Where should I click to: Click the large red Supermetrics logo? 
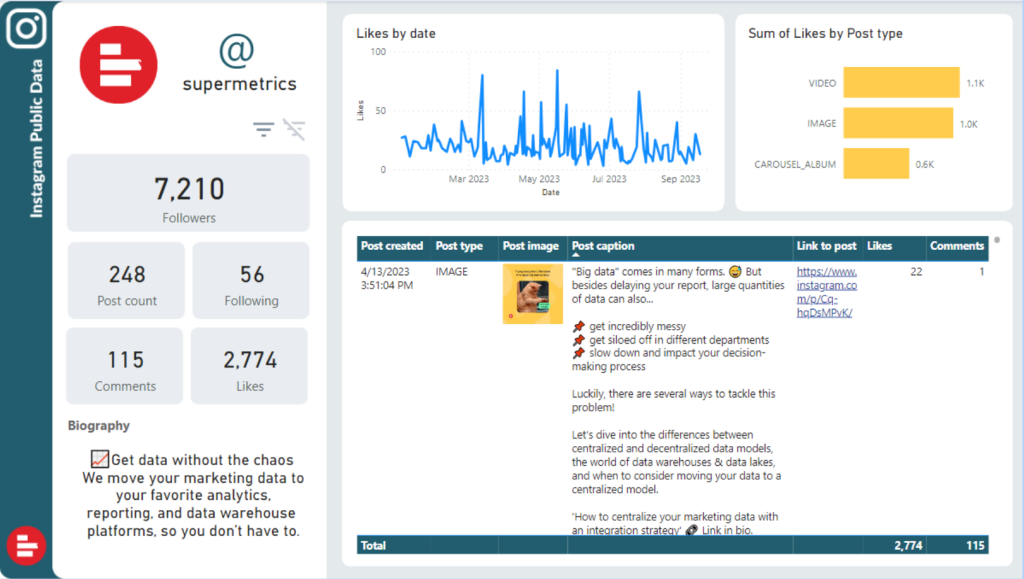118,64
